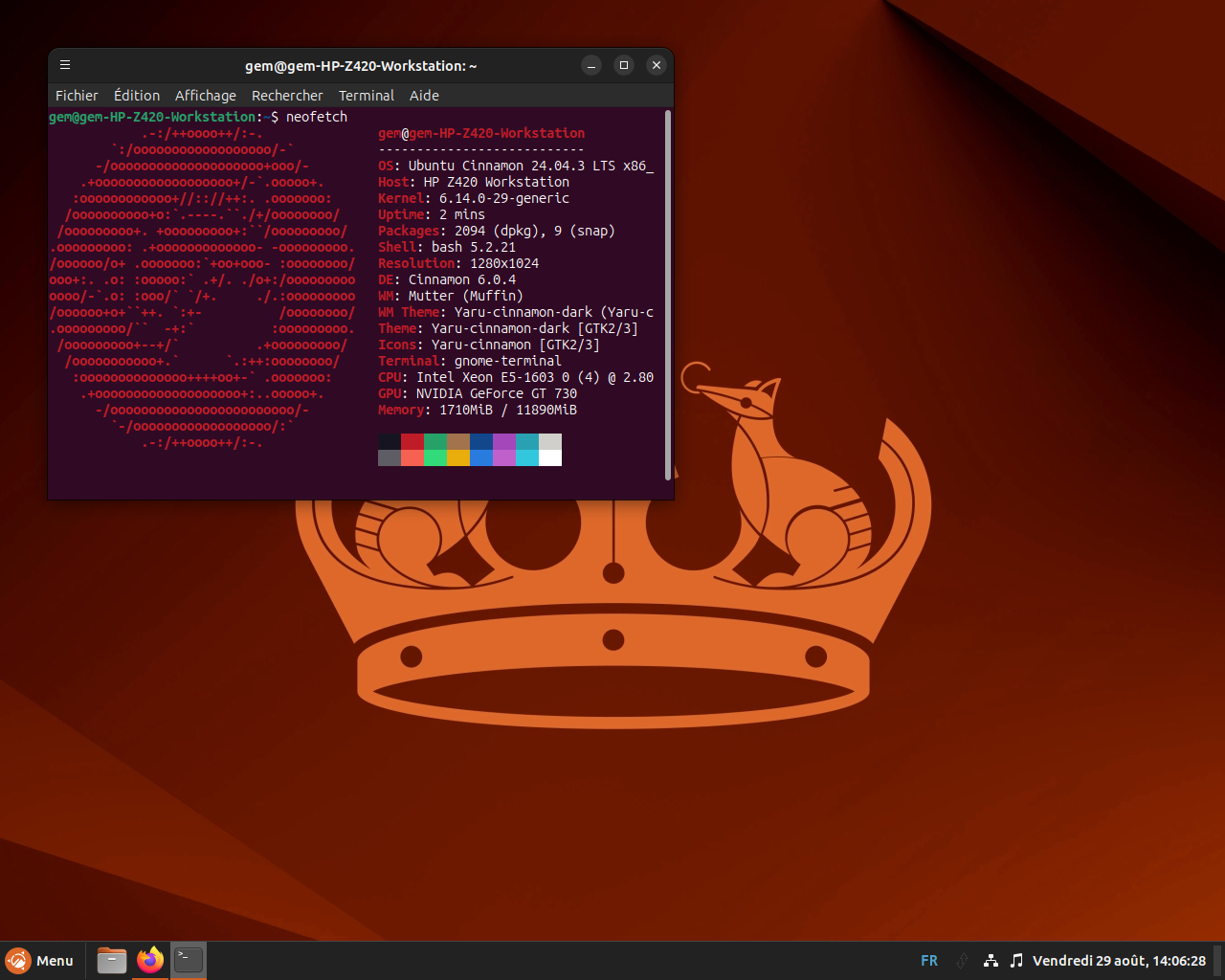Click the show desktop strip at the panel edge
This screenshot has width=1225, height=980.
click(x=1219, y=961)
